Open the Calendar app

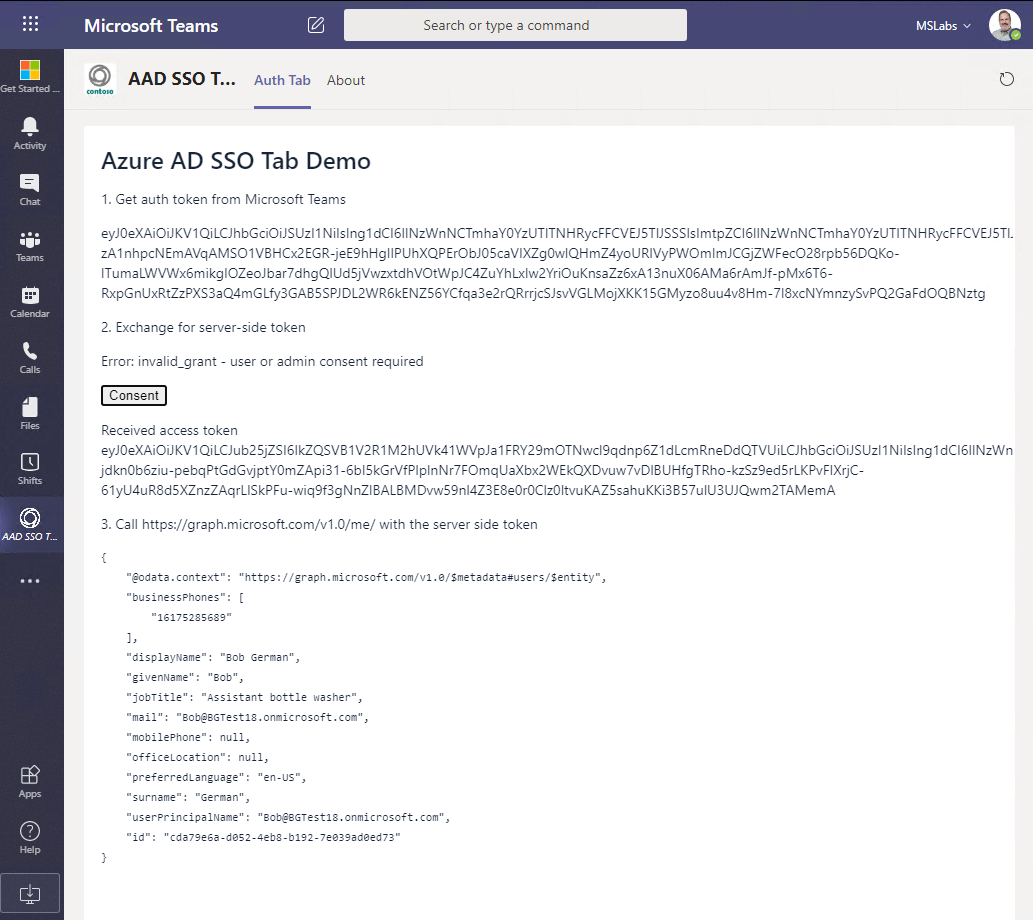[x=30, y=302]
